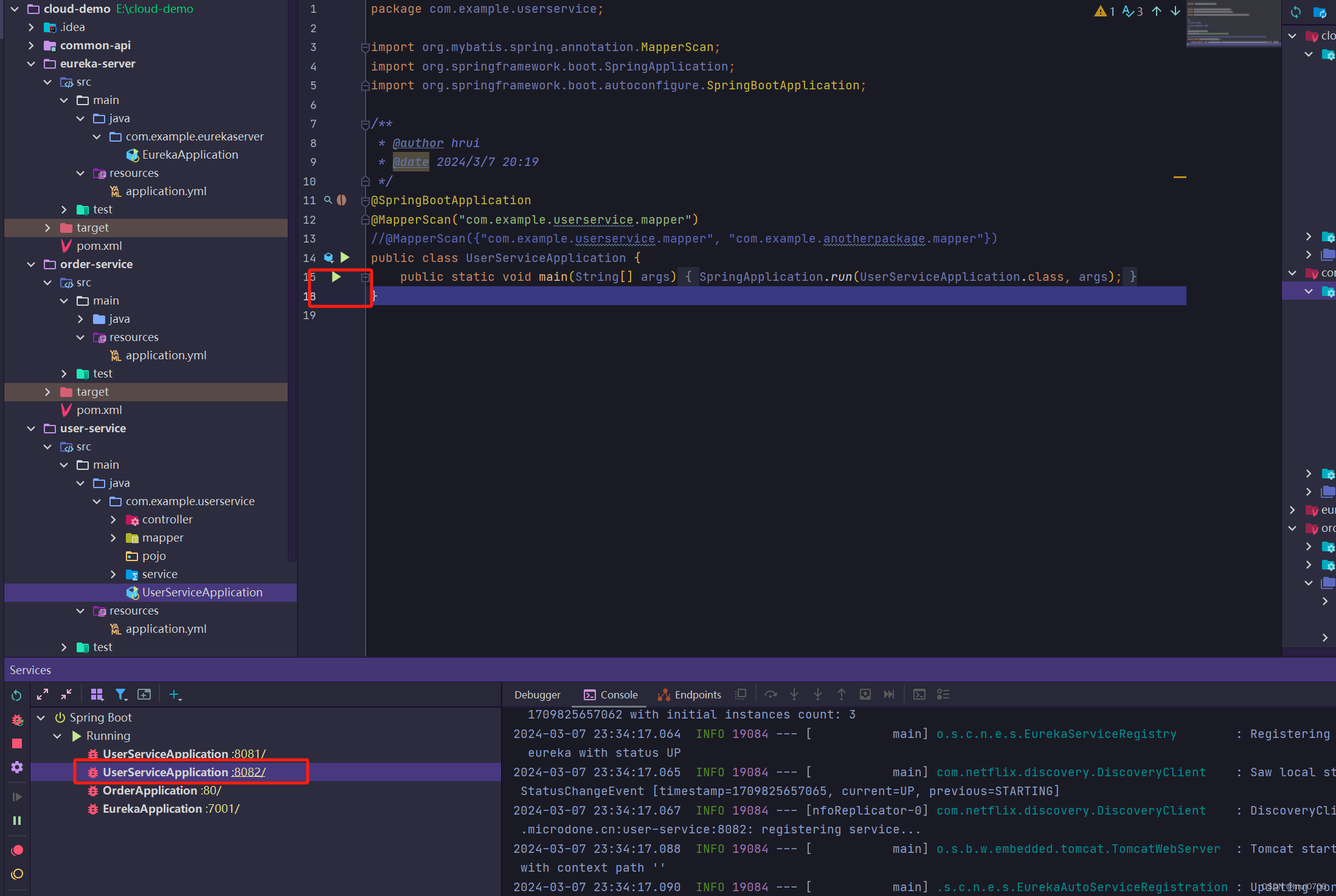Click Evaluate Expression console icon in debugger toolbar
1336x896 pixels.
(x=919, y=694)
